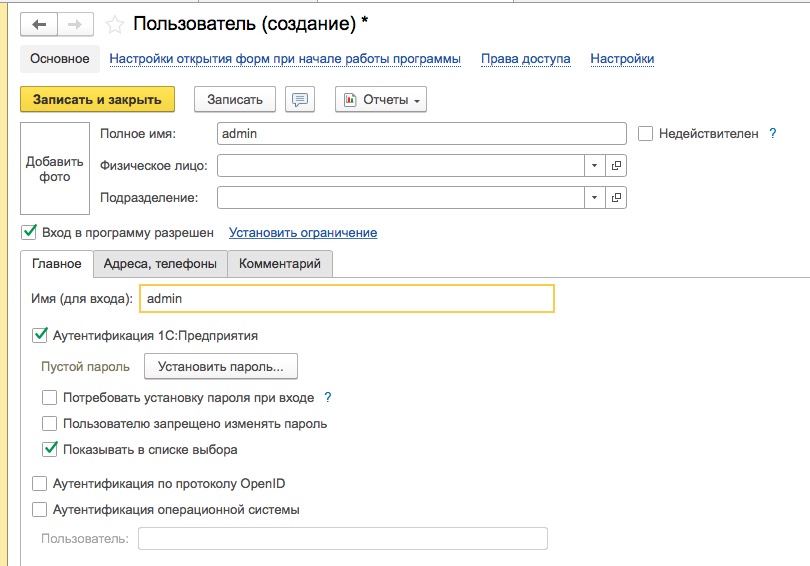
Task: Open the Адреса, телефоны tab
Action: coord(160,264)
